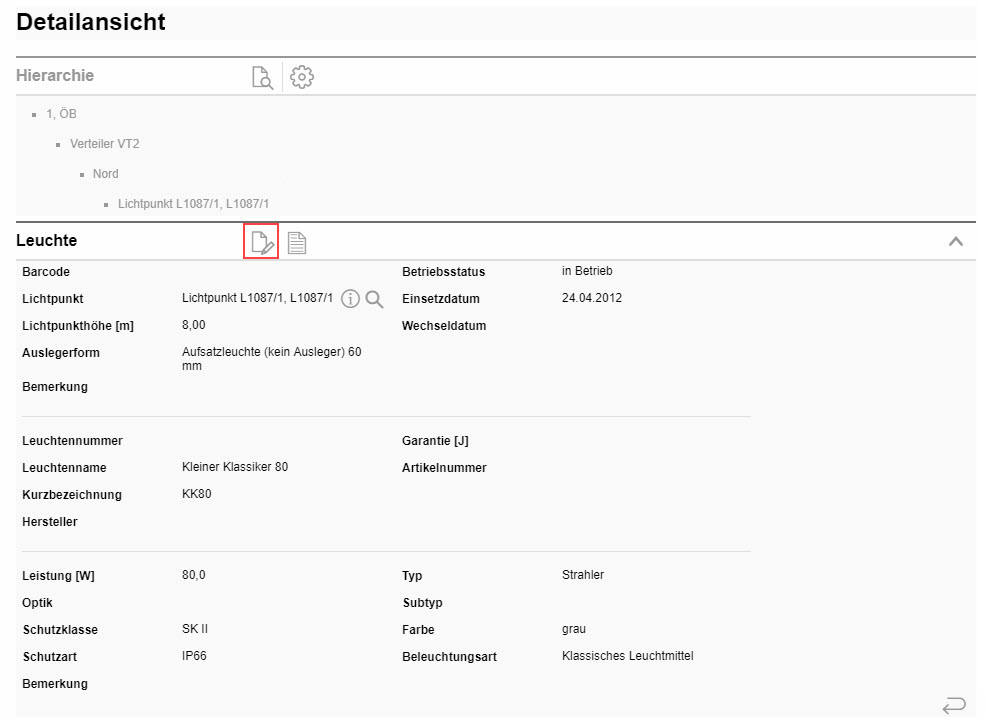The width and height of the screenshot is (1000, 717).
Task: Click the Hierarchie section header
Action: pyautogui.click(x=55, y=75)
